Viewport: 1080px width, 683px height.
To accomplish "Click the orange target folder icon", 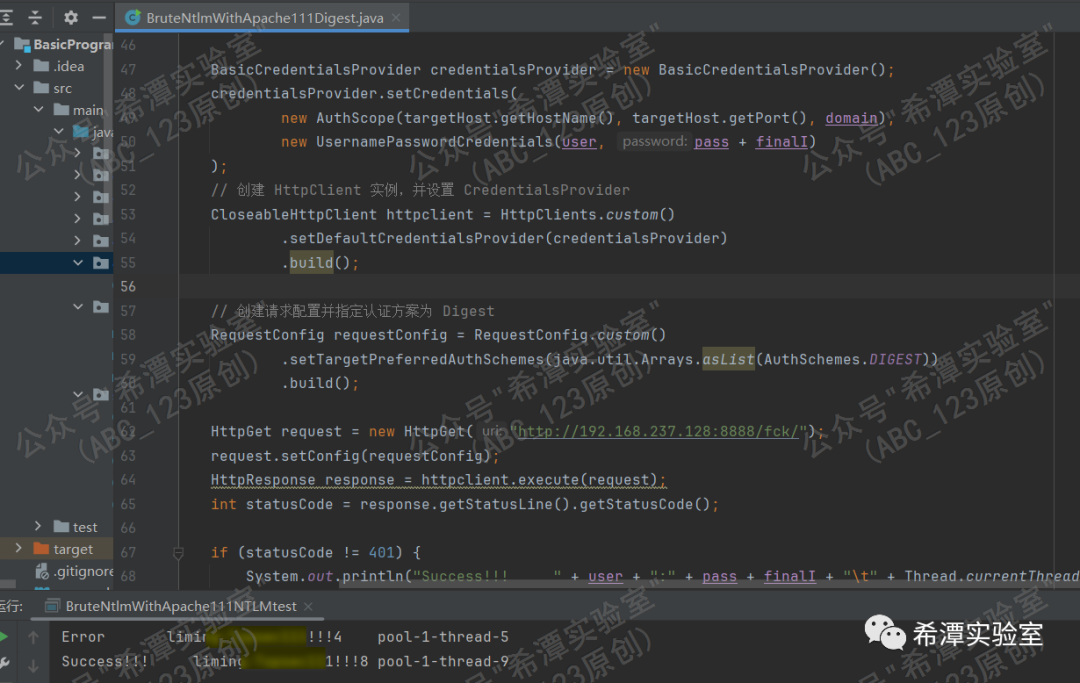I will [x=41, y=549].
